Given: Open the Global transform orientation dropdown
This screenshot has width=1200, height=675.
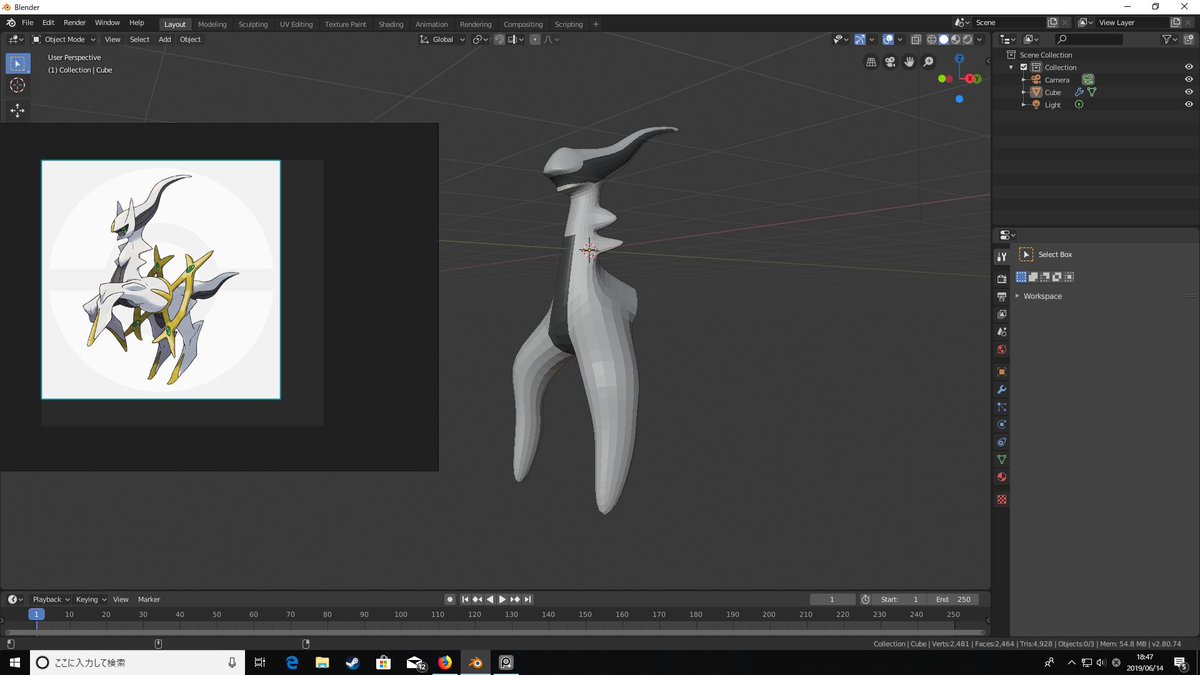Looking at the screenshot, I should [442, 39].
